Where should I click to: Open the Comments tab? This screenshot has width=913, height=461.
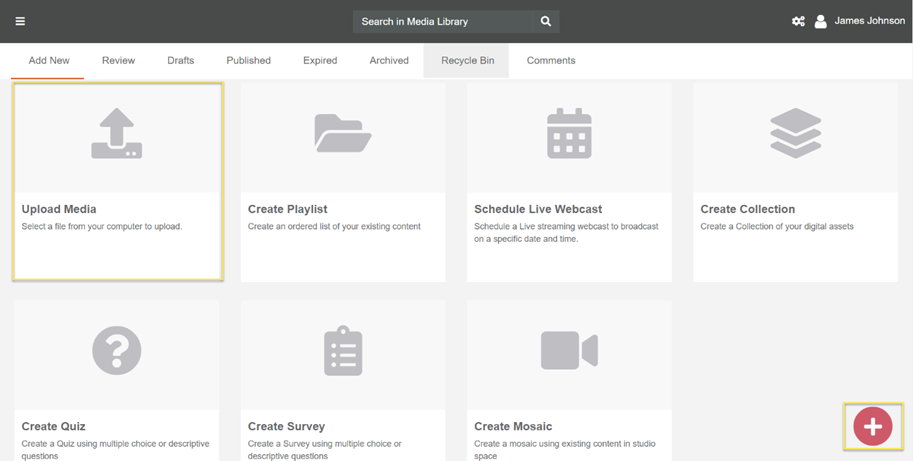(551, 60)
